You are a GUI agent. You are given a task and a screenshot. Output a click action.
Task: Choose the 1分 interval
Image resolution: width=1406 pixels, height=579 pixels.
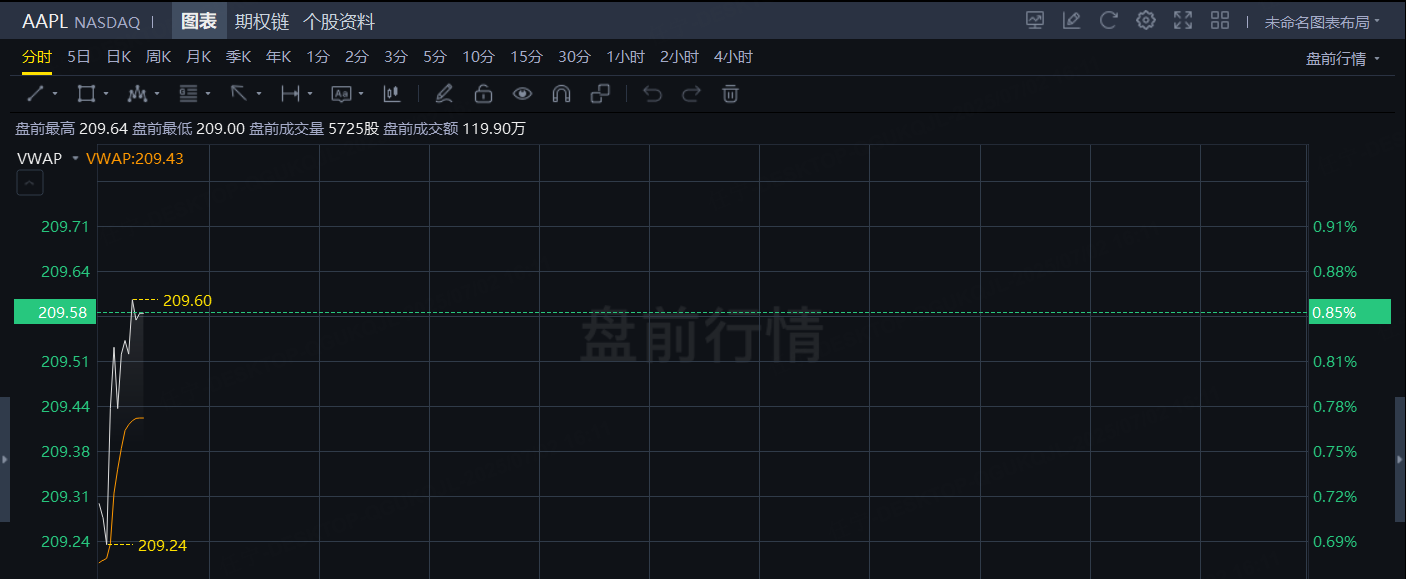318,57
